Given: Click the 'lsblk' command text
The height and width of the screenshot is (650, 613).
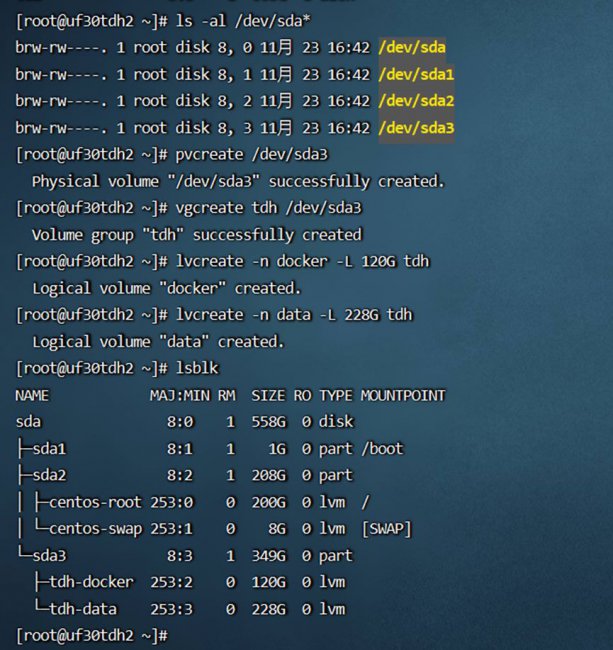Looking at the screenshot, I should pos(197,369).
